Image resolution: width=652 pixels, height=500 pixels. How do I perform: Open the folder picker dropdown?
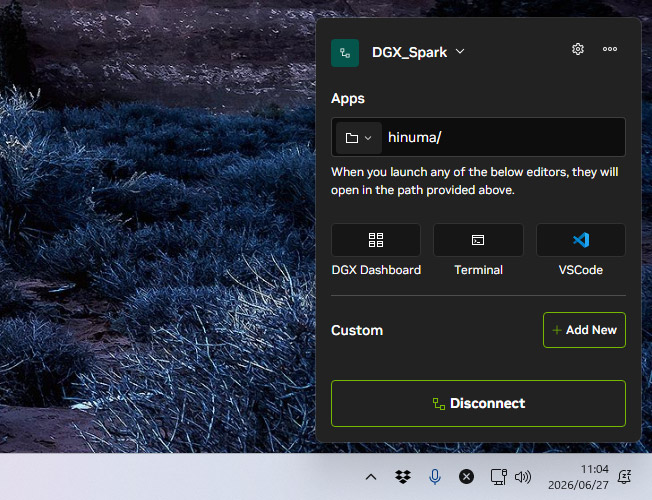(x=358, y=138)
